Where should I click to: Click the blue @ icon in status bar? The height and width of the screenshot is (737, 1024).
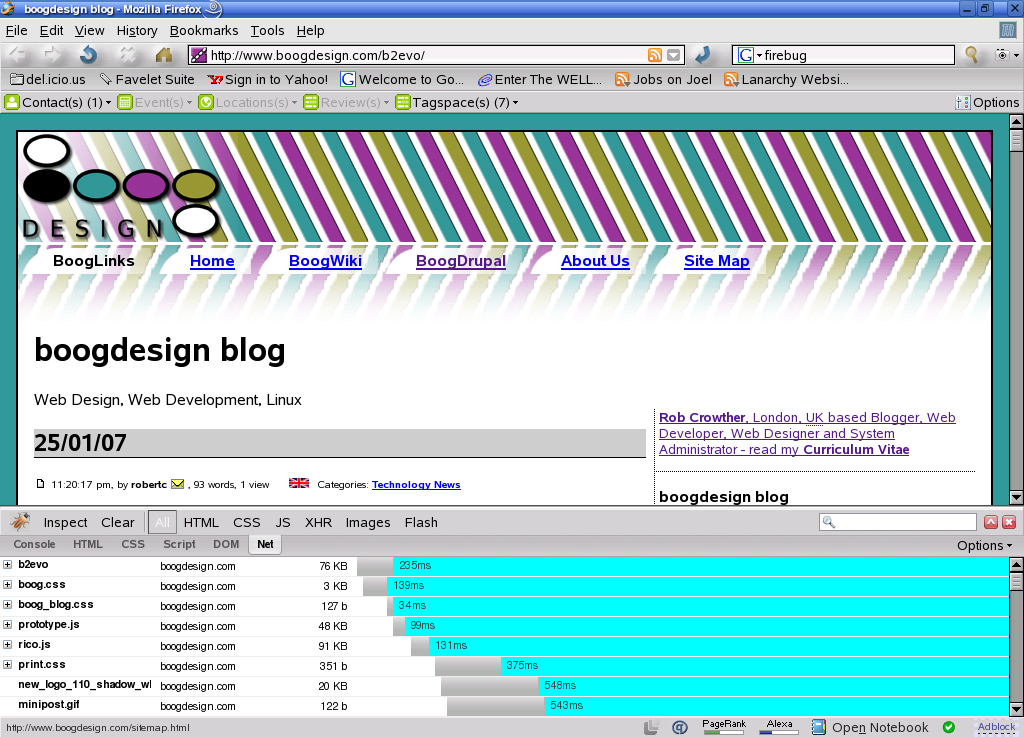[x=680, y=727]
